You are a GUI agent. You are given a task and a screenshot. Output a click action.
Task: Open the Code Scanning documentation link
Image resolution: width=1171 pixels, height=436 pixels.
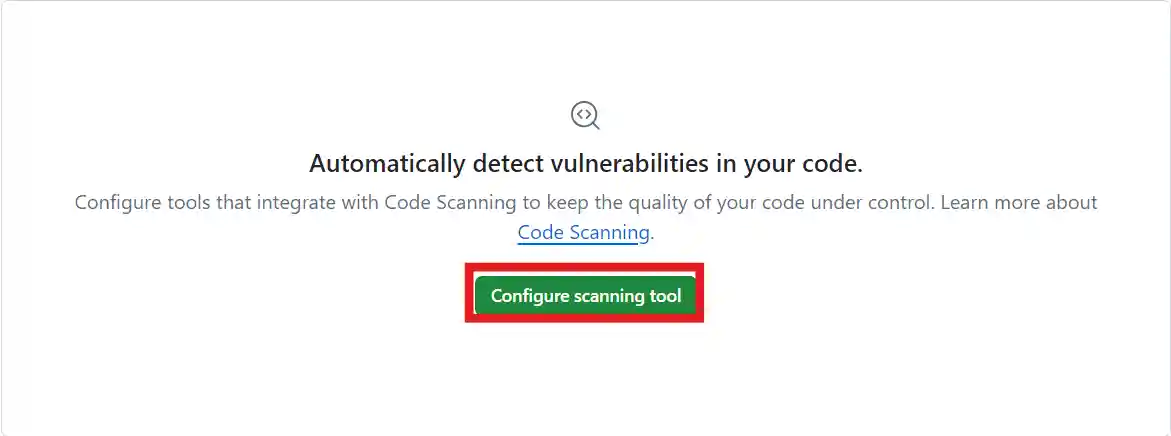click(x=583, y=233)
